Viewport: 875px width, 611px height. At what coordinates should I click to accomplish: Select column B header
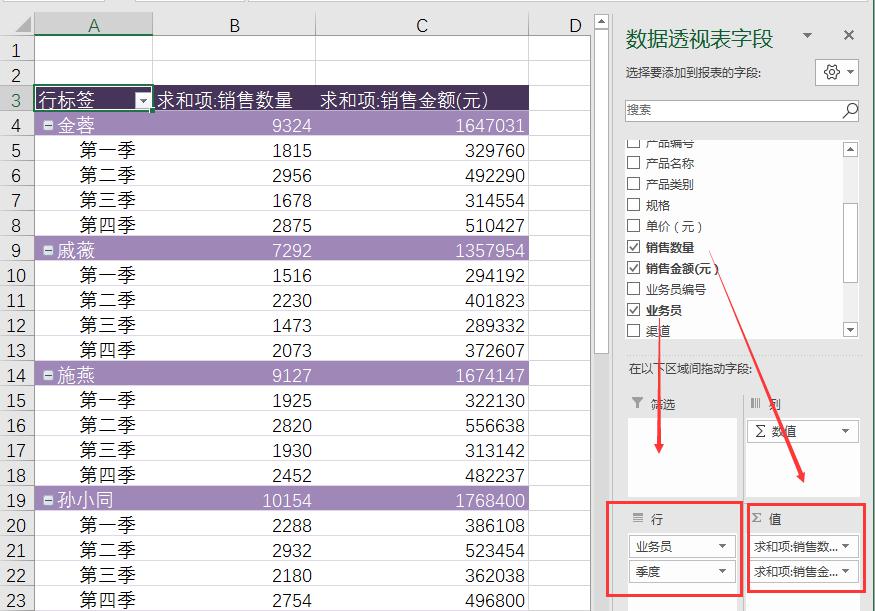click(x=234, y=25)
